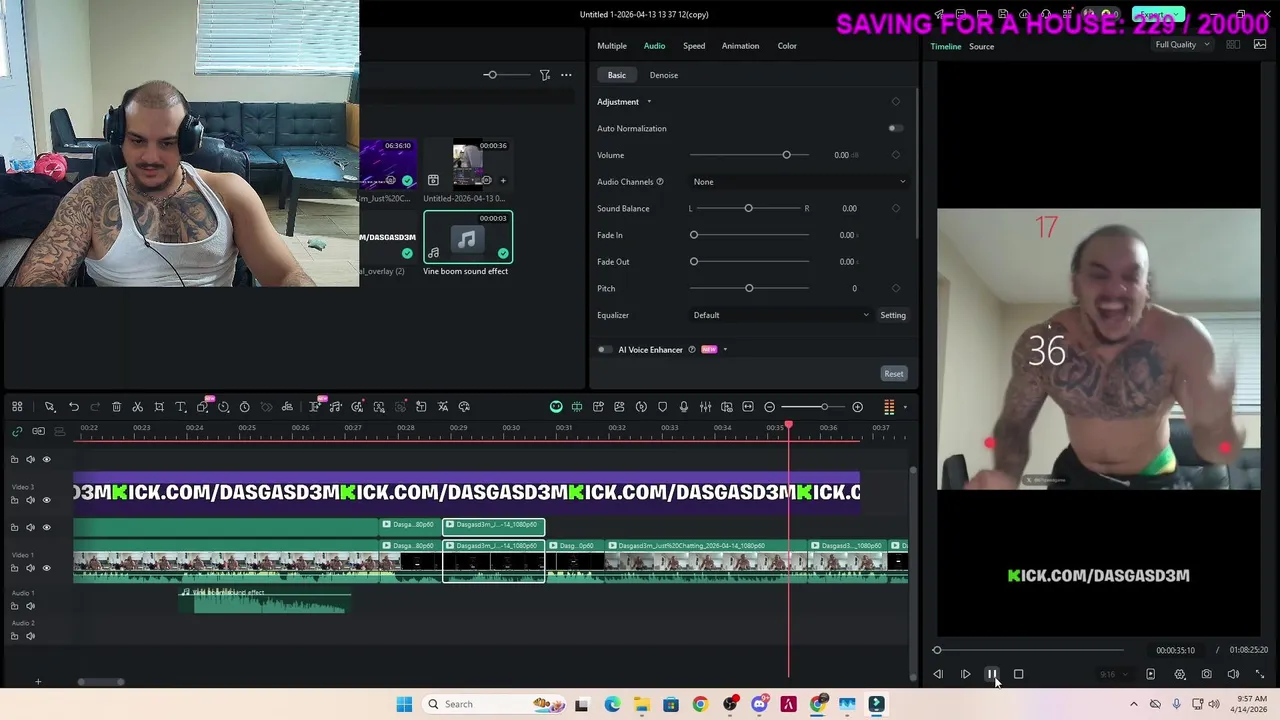Add a text title with the T icon
The width and height of the screenshot is (1280, 720).
coord(181,407)
